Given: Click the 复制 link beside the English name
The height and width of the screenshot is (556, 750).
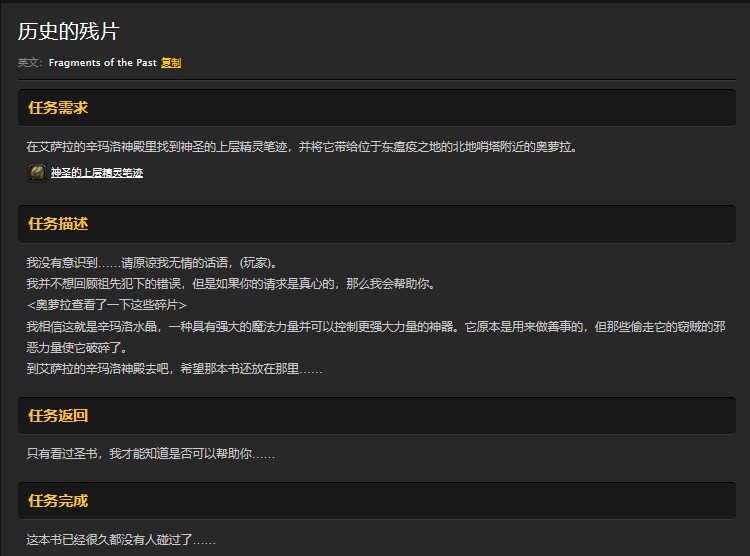Looking at the screenshot, I should pos(171,62).
